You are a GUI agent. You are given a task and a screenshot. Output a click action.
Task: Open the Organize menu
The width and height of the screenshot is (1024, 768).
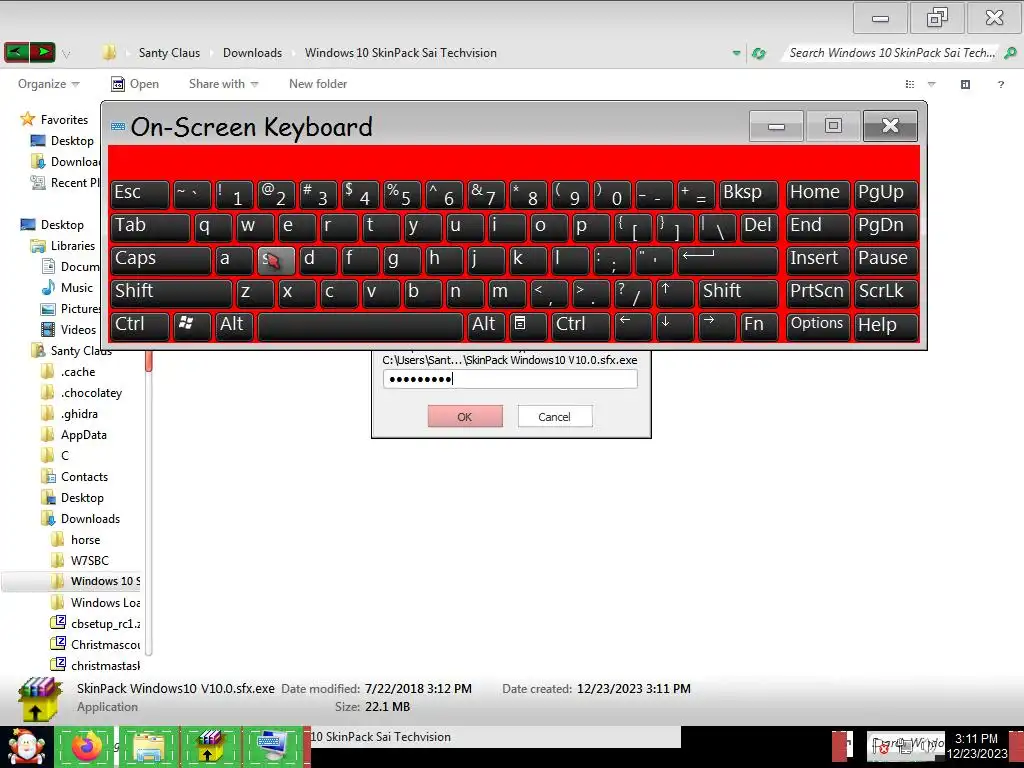click(x=48, y=84)
